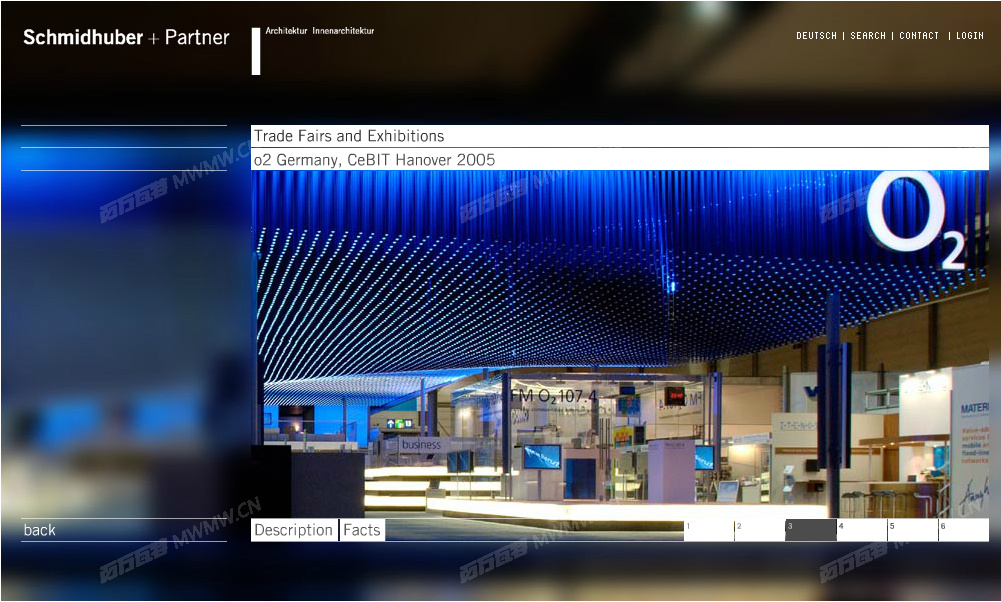Click the Trade Fairs and Exhibitions heading

[349, 136]
